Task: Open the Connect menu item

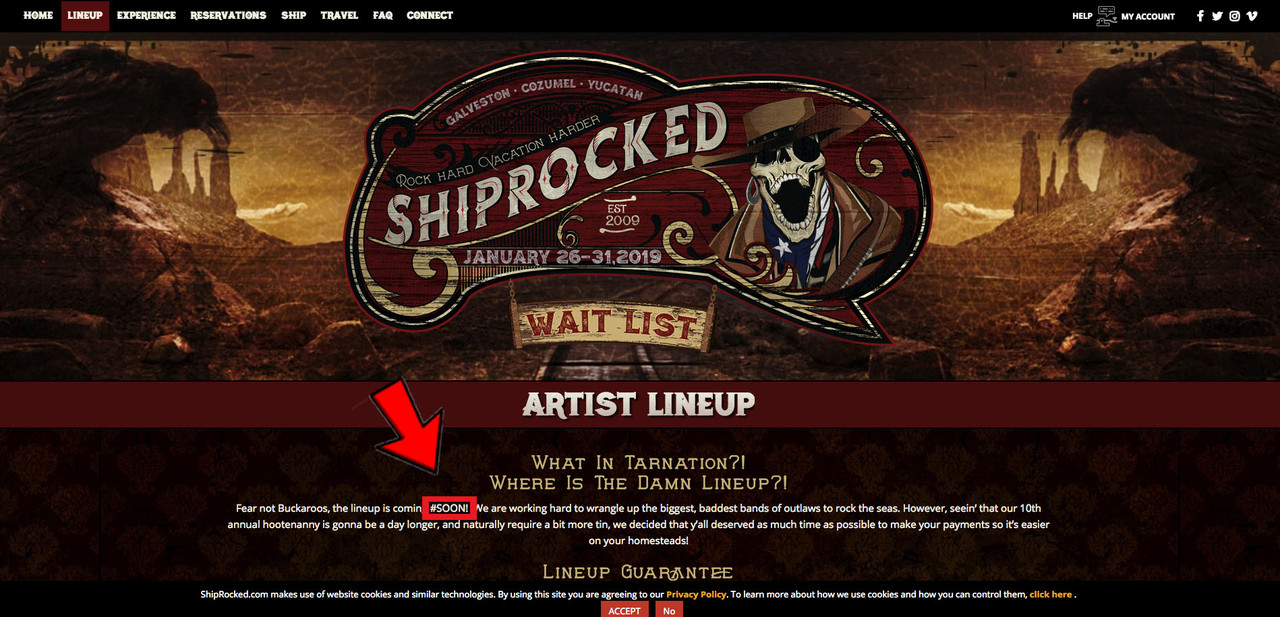Action: click(430, 16)
